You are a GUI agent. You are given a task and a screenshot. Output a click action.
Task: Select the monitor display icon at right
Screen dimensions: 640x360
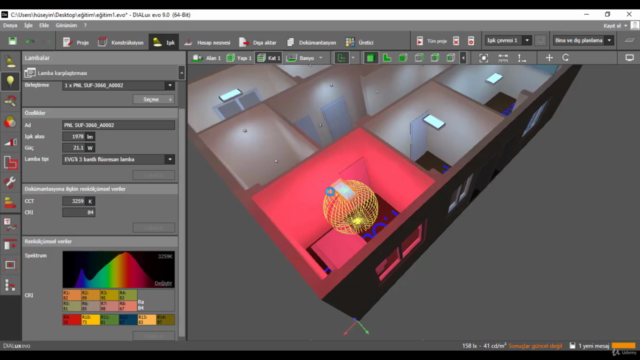[629, 58]
